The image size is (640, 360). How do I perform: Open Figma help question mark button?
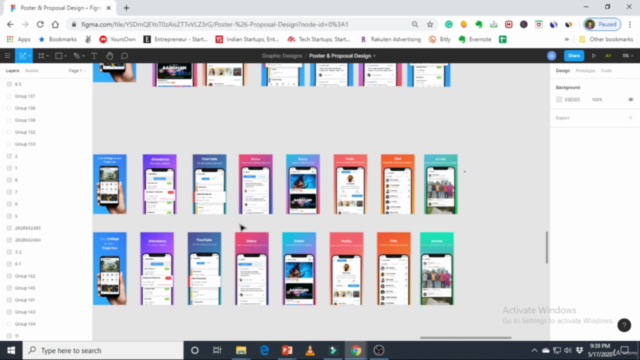(x=624, y=325)
